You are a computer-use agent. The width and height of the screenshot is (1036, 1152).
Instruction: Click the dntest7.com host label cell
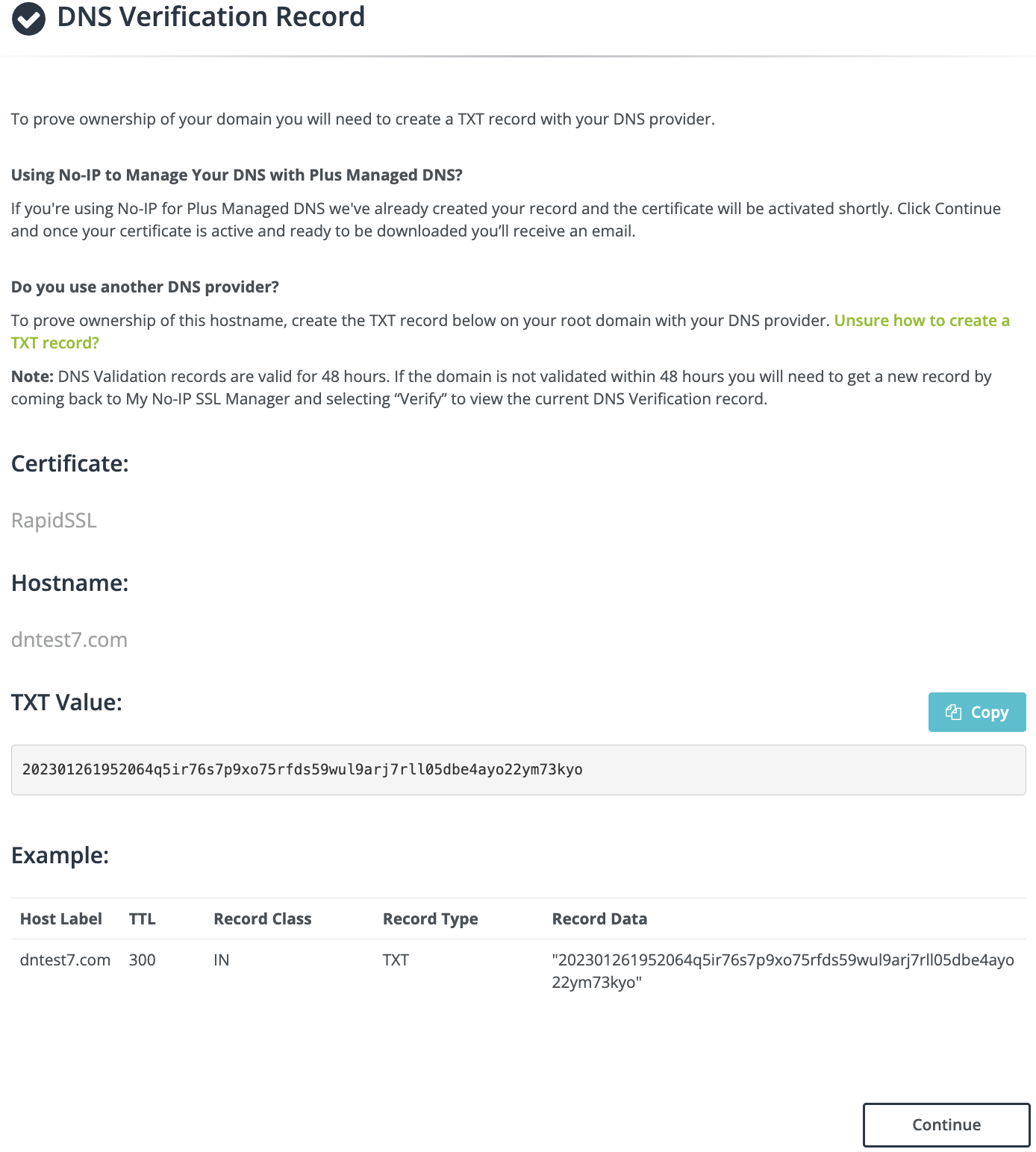pyautogui.click(x=65, y=960)
